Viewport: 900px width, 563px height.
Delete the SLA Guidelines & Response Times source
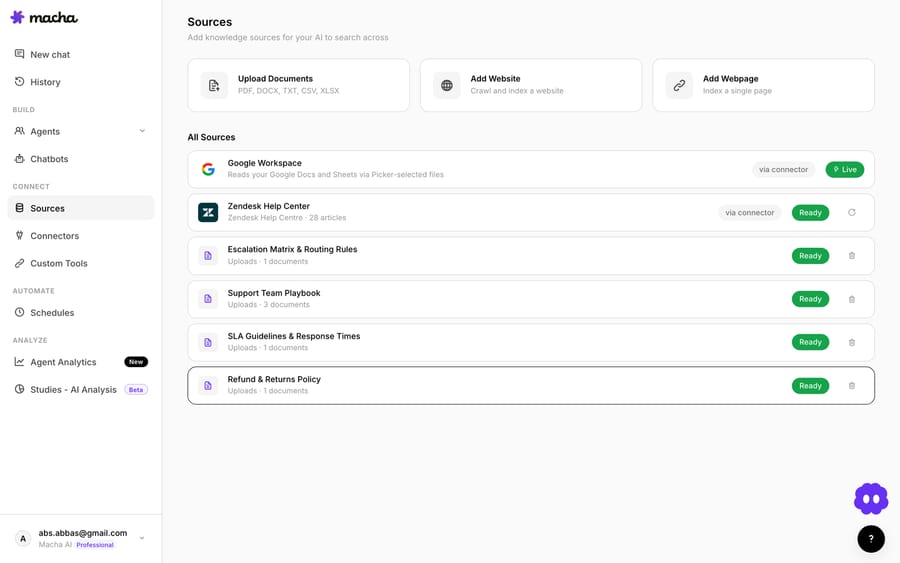852,342
